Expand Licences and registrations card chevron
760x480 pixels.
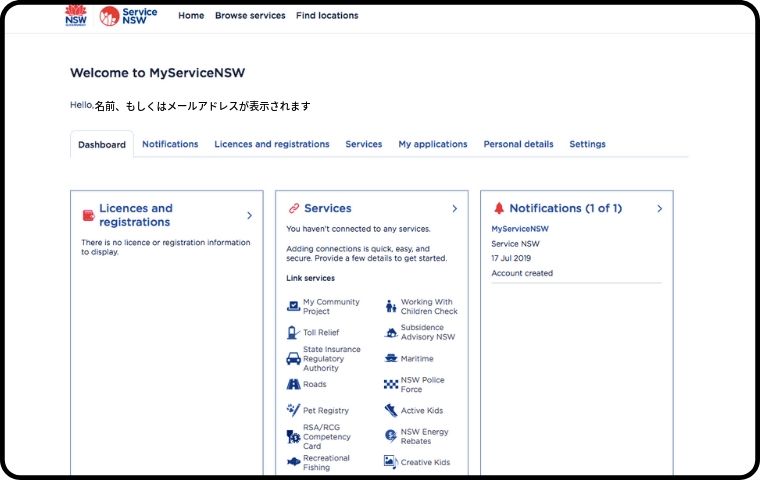click(250, 215)
